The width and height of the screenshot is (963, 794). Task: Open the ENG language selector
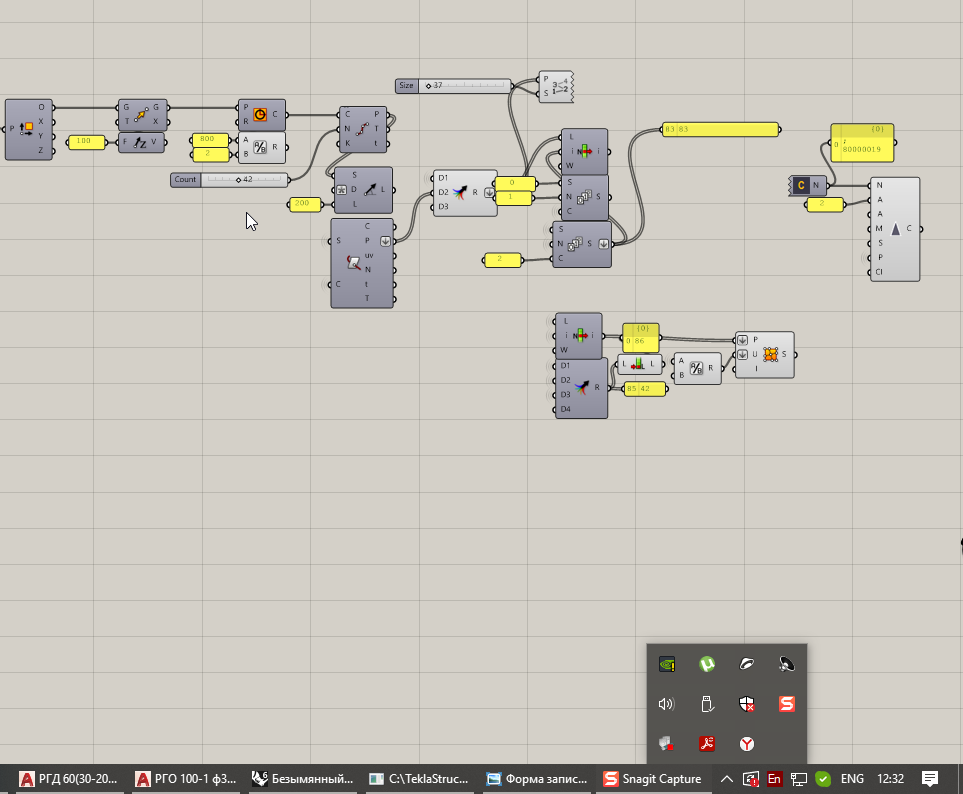(852, 779)
